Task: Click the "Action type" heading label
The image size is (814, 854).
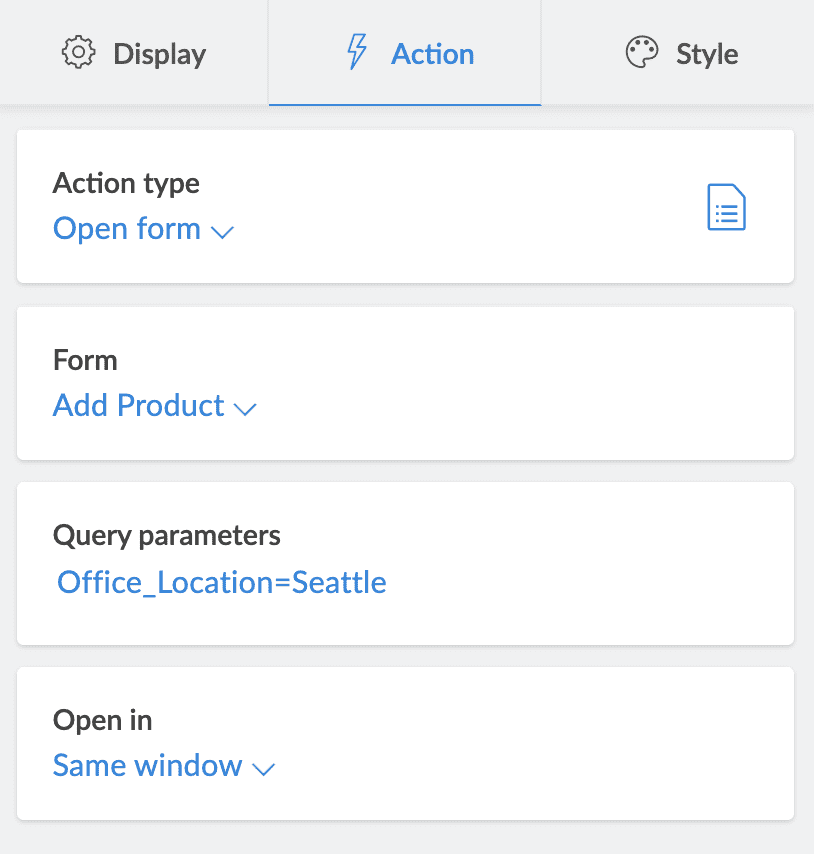Action: click(x=126, y=184)
